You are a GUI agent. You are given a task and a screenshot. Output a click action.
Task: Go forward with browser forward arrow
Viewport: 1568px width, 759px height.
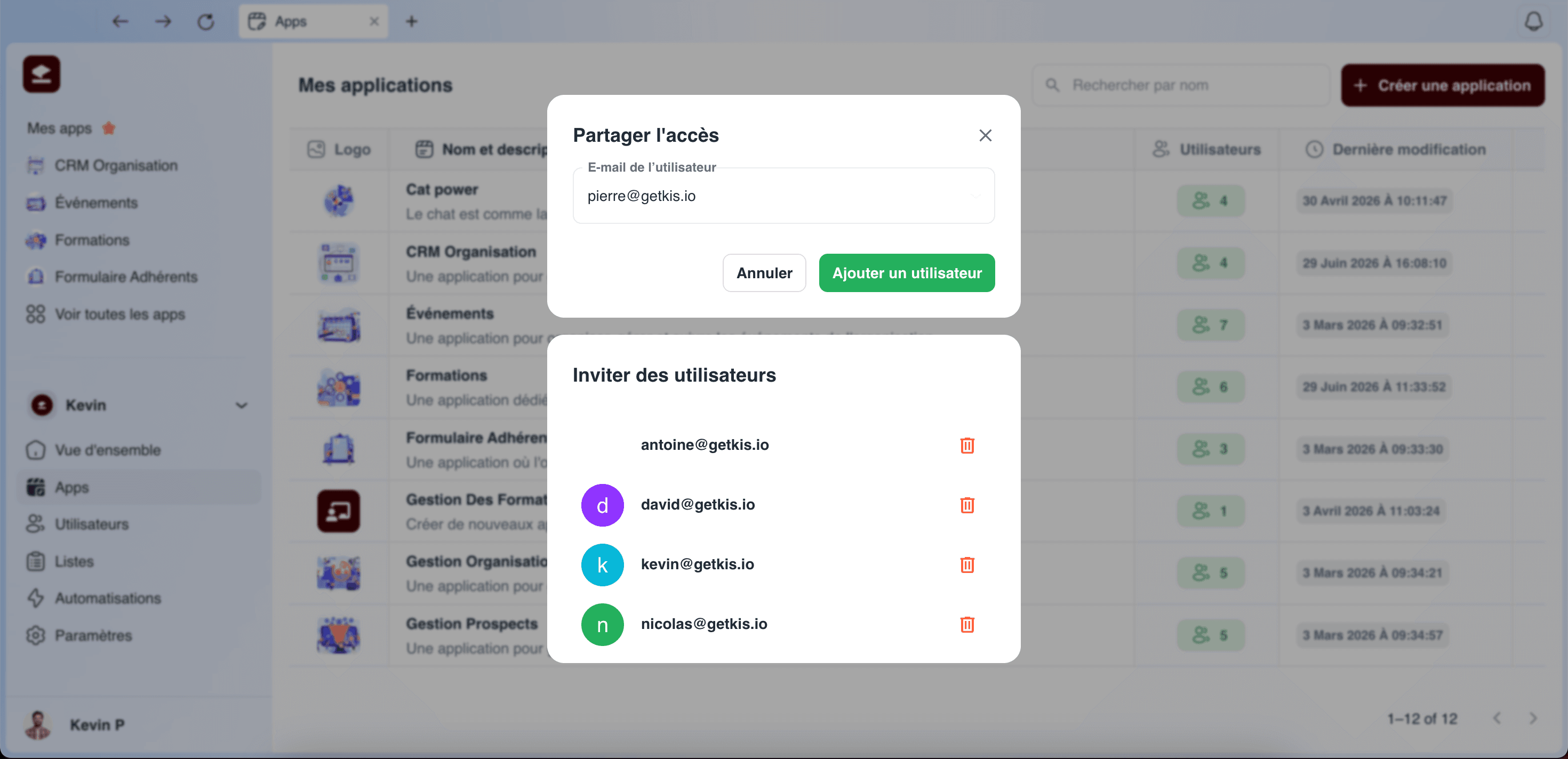pos(163,22)
